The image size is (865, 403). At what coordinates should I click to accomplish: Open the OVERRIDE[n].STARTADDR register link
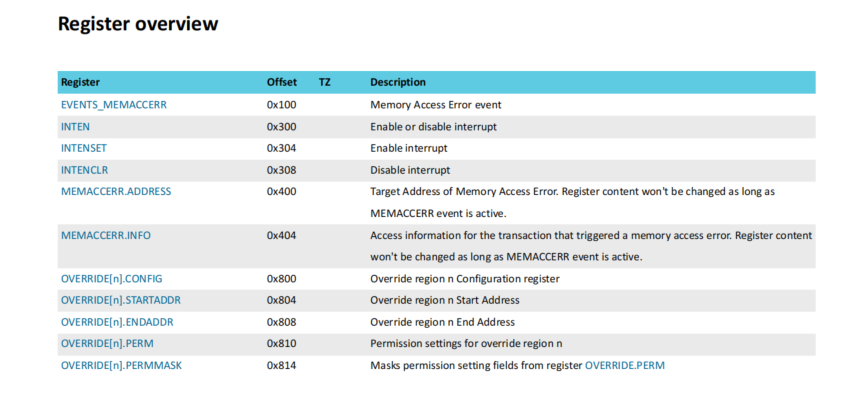point(121,300)
